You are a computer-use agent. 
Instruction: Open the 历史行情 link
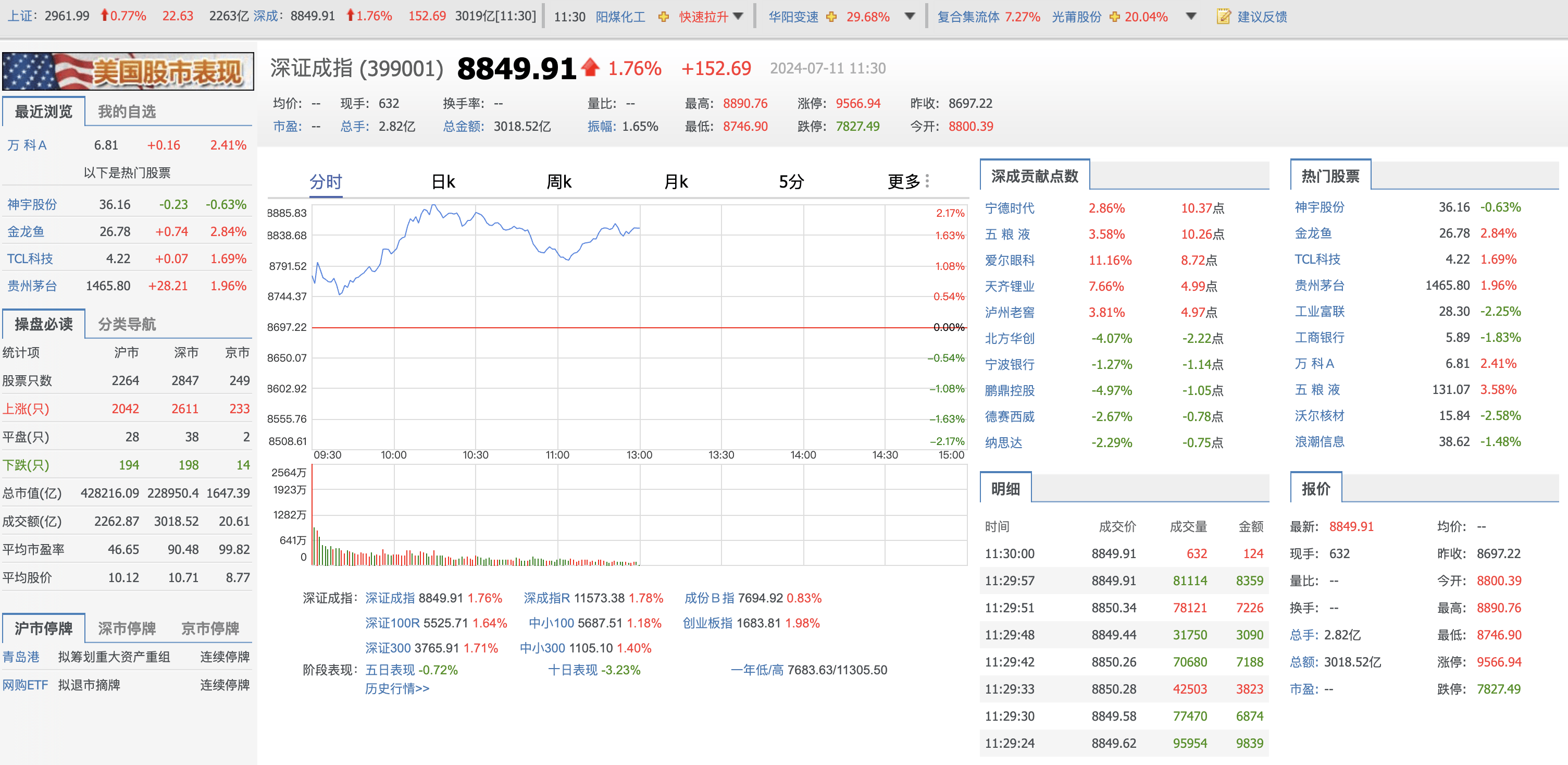click(396, 688)
